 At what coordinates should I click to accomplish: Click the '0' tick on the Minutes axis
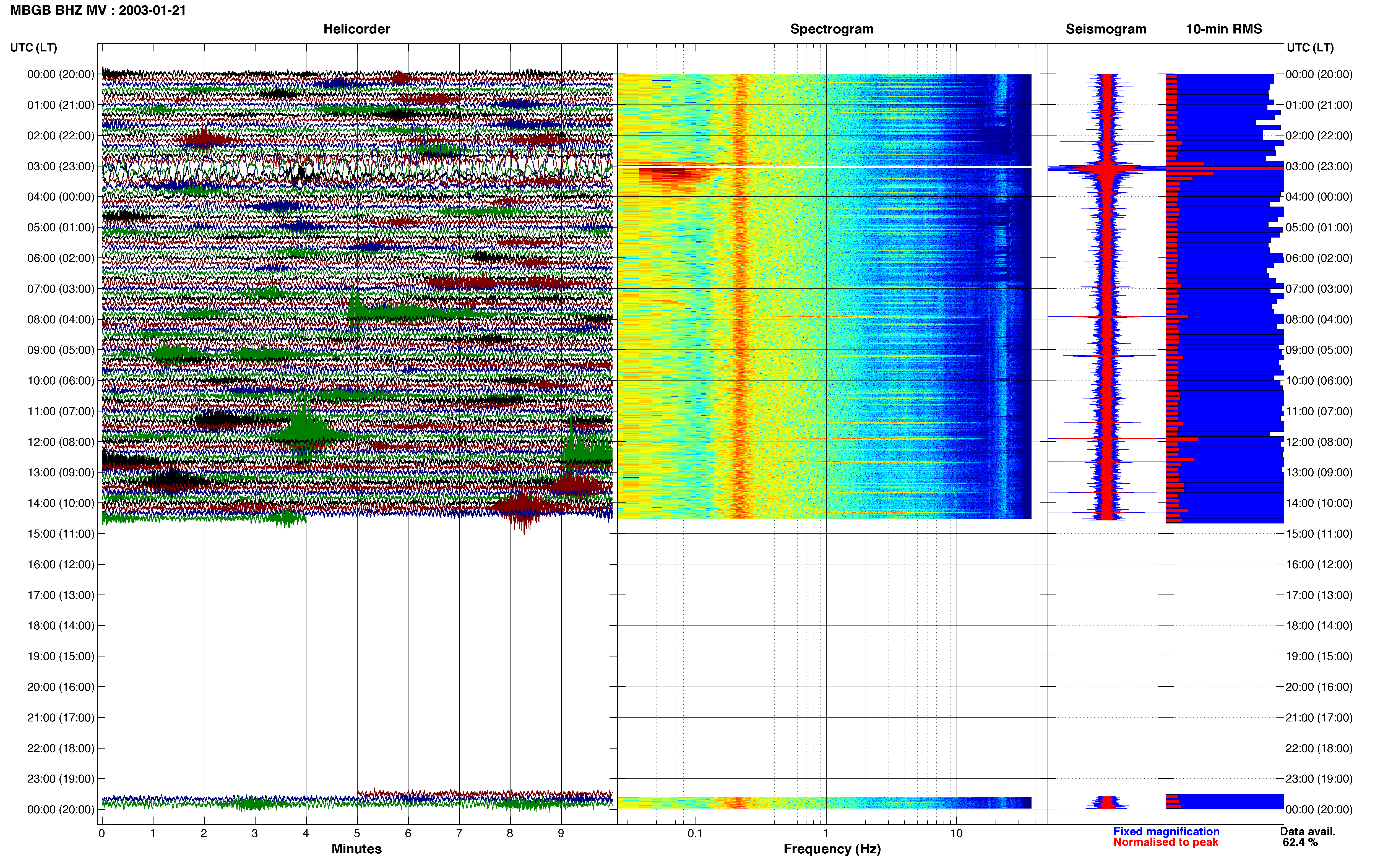pyautogui.click(x=101, y=833)
